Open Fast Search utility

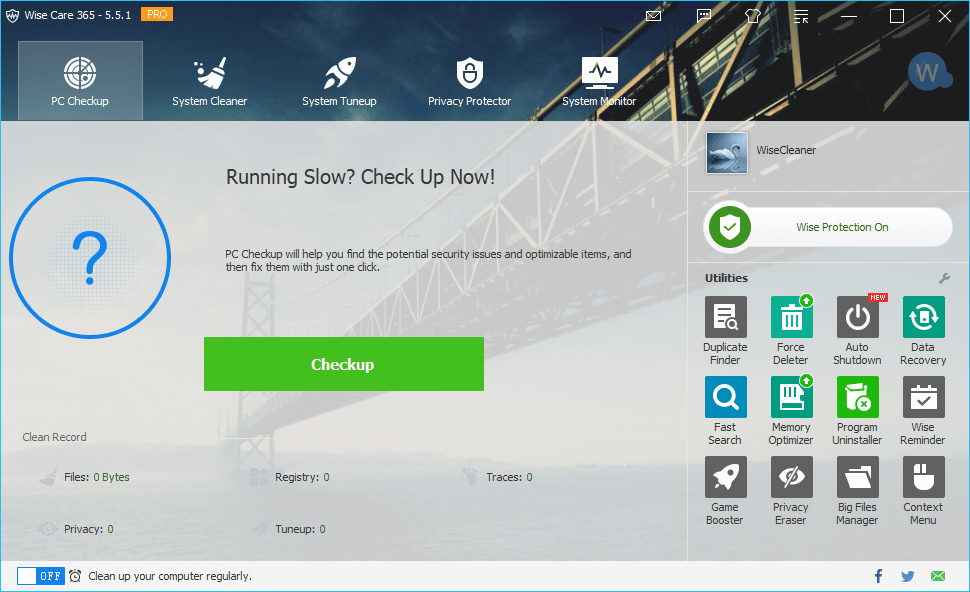coord(725,411)
